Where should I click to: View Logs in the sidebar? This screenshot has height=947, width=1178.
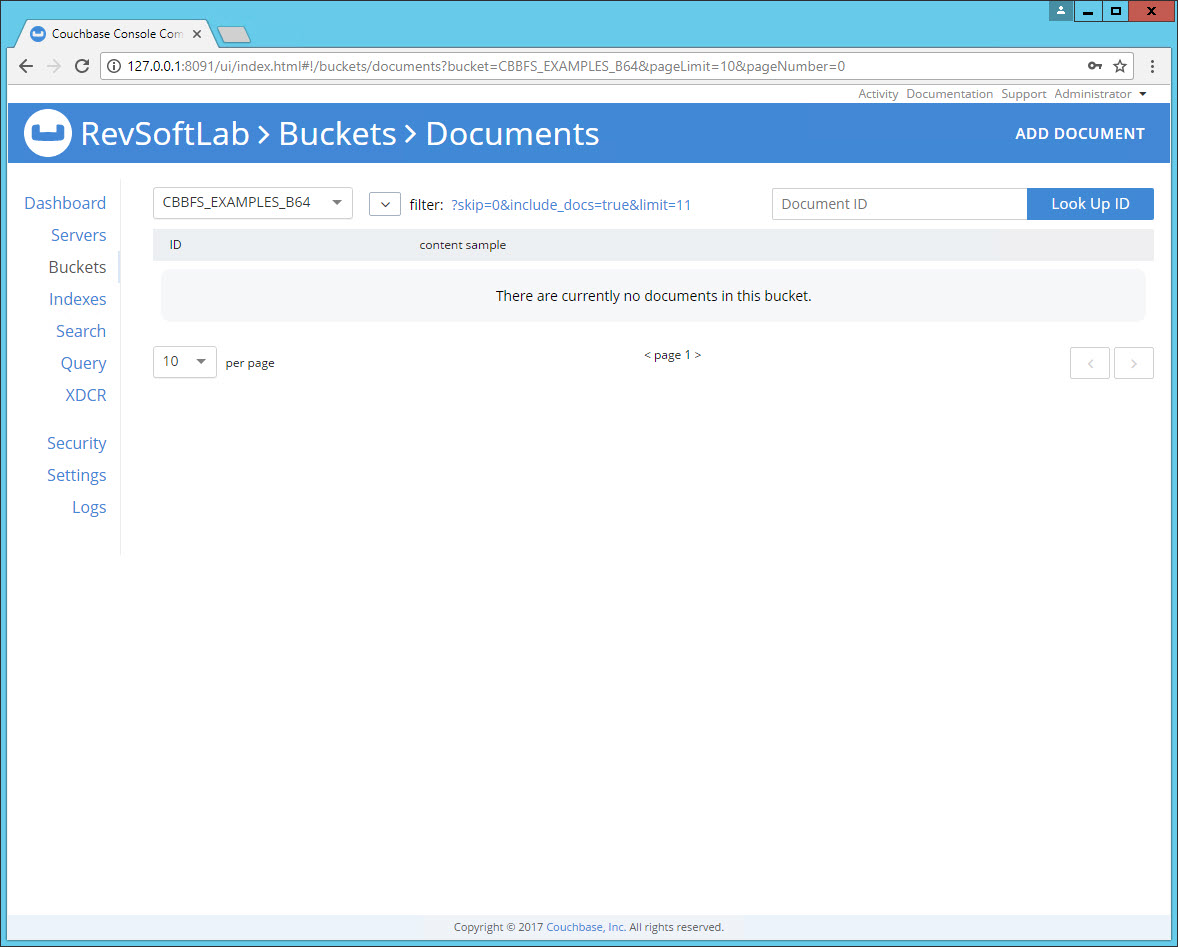click(89, 508)
